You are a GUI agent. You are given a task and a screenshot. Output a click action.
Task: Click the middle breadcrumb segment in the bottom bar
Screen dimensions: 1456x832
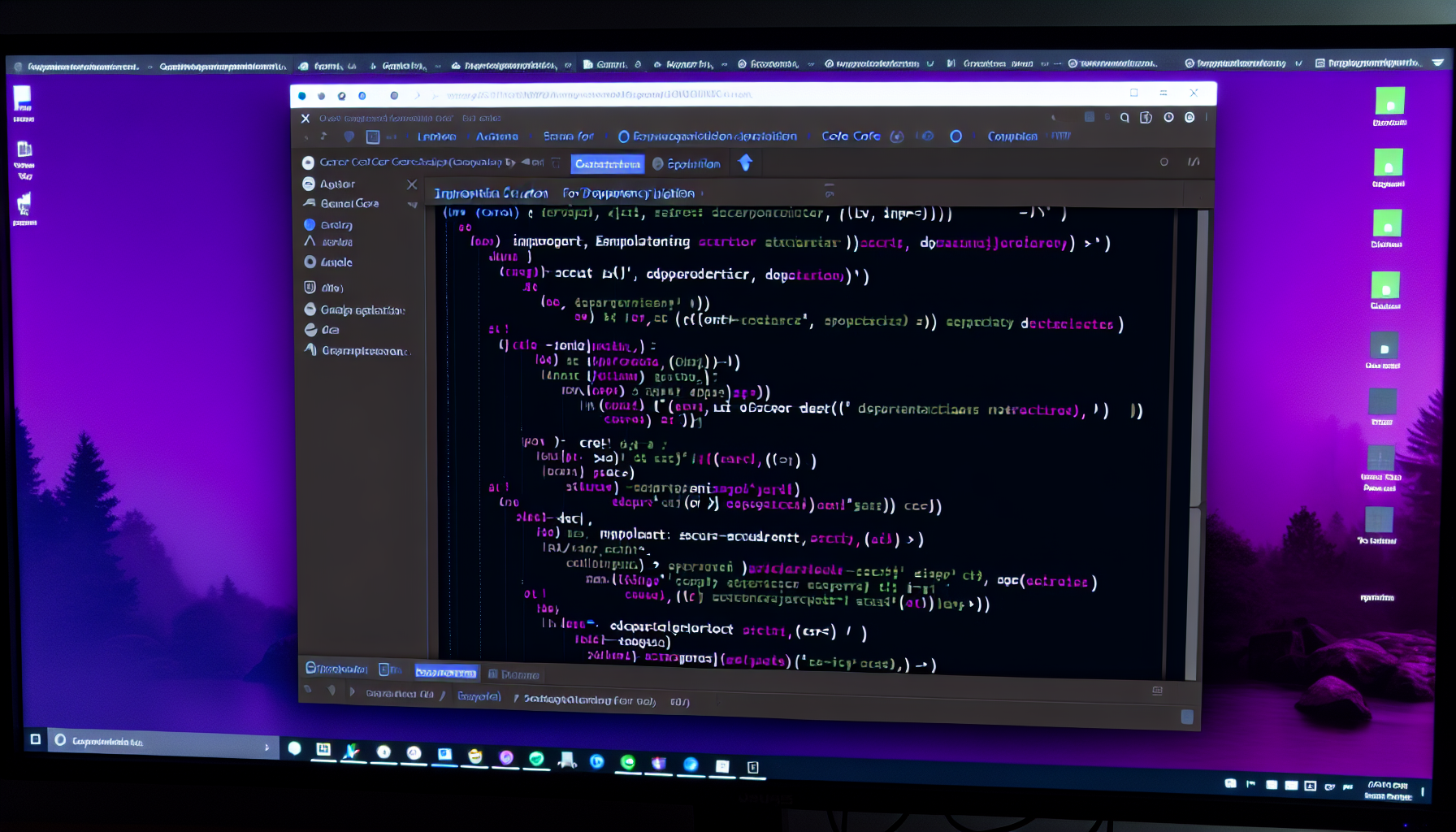point(479,696)
